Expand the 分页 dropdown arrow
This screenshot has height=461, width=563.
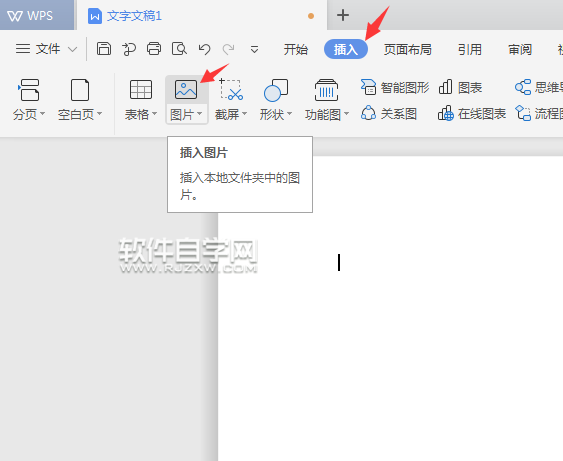pyautogui.click(x=42, y=114)
